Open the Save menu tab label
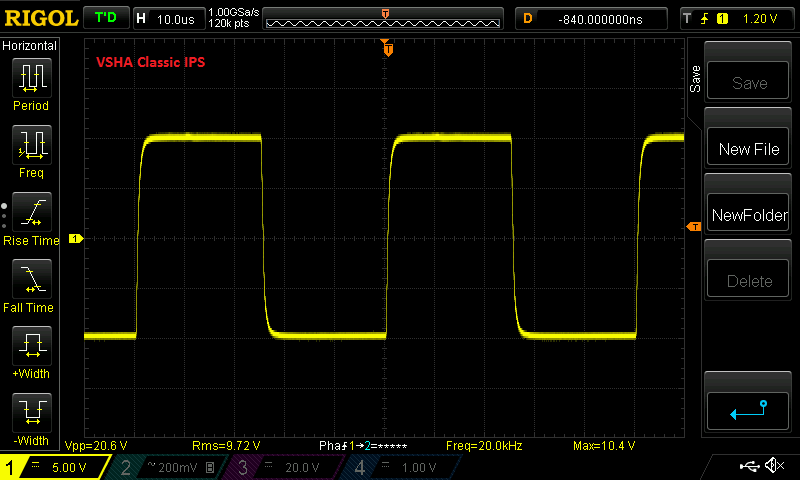The width and height of the screenshot is (800, 480). point(695,79)
